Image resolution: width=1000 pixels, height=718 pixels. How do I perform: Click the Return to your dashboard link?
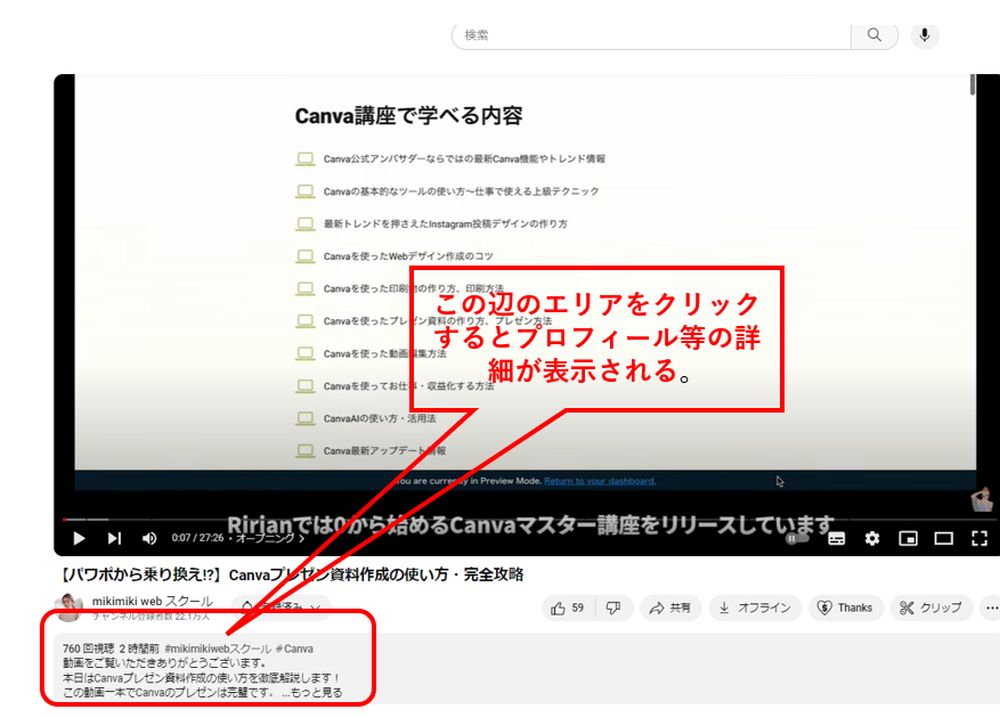pyautogui.click(x=598, y=481)
